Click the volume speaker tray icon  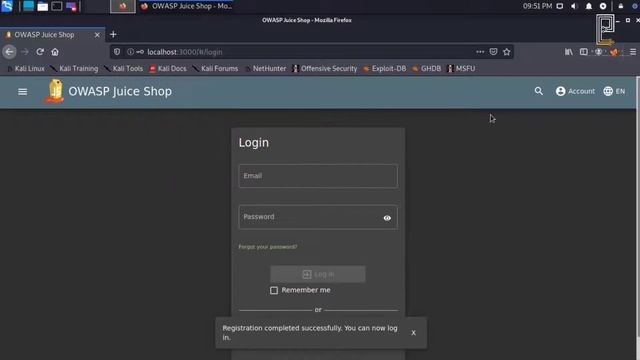point(574,6)
